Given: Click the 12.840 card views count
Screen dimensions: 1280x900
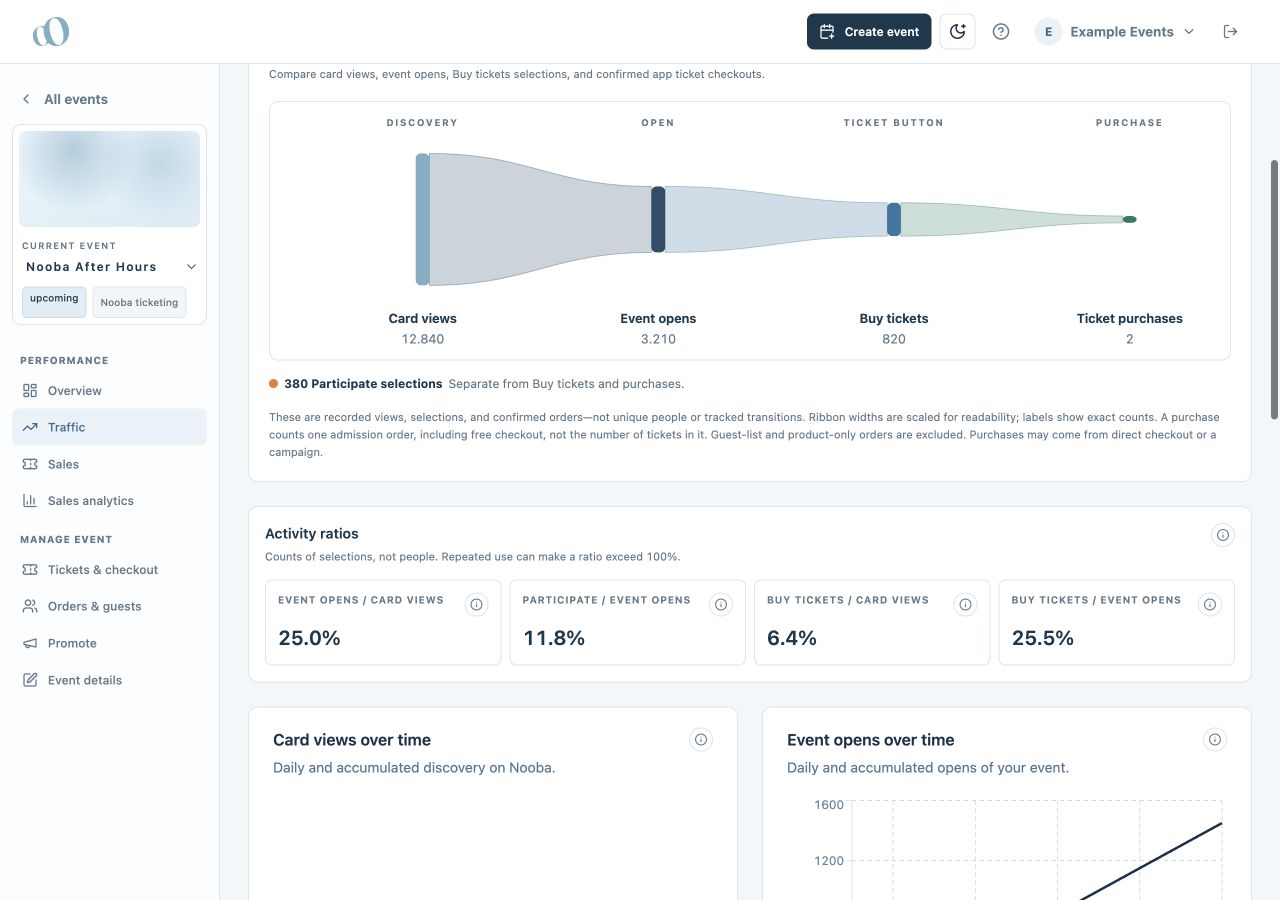Looking at the screenshot, I should (423, 339).
